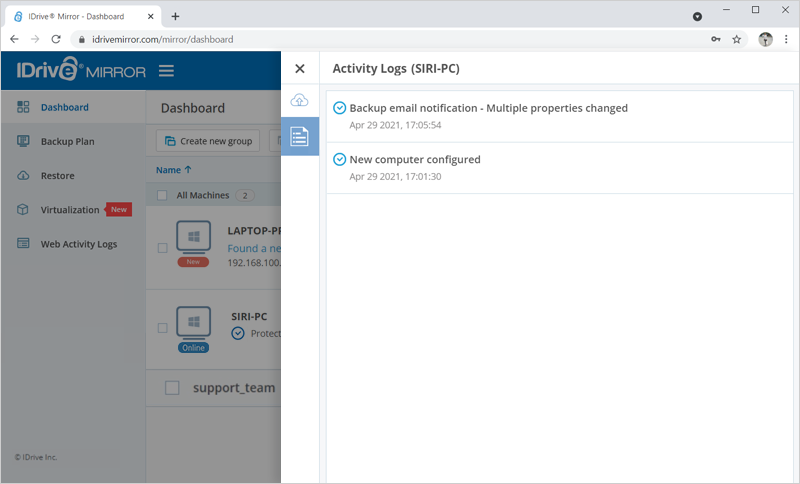Open the Chrome profile avatar
Screen dimensions: 800x484
tap(765, 39)
